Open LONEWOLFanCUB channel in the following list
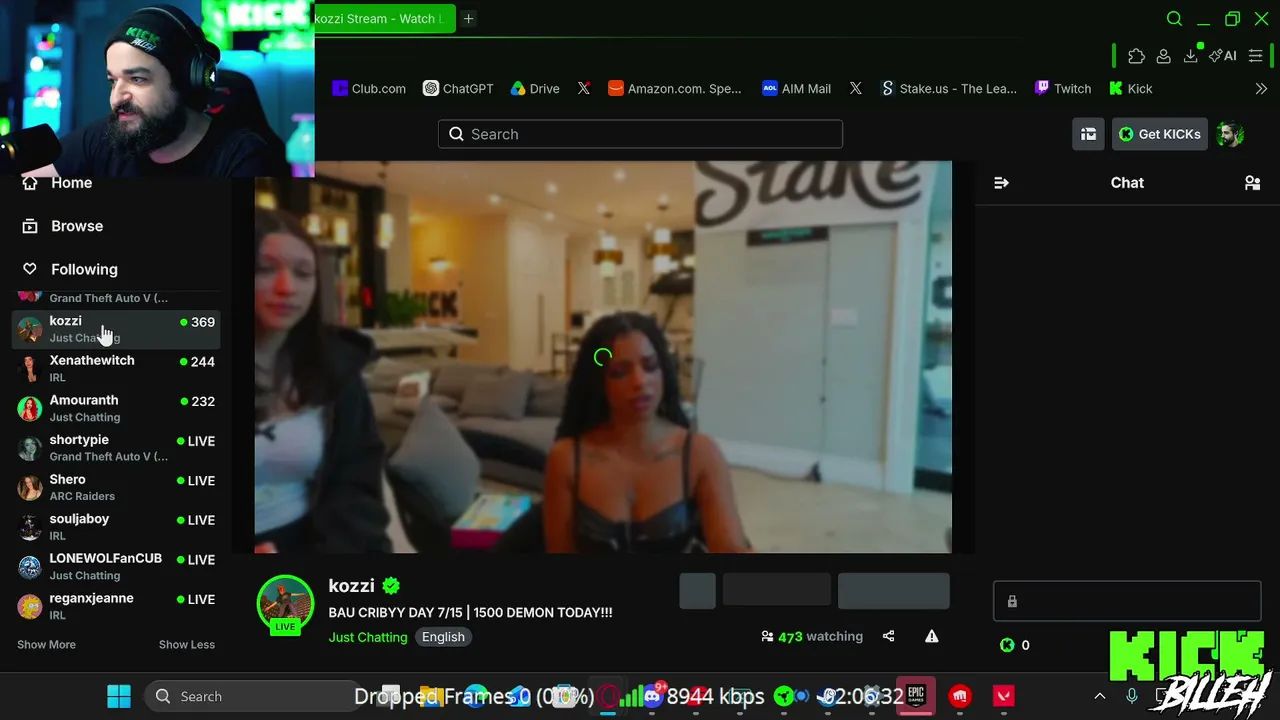Image resolution: width=1280 pixels, height=720 pixels. [x=116, y=566]
